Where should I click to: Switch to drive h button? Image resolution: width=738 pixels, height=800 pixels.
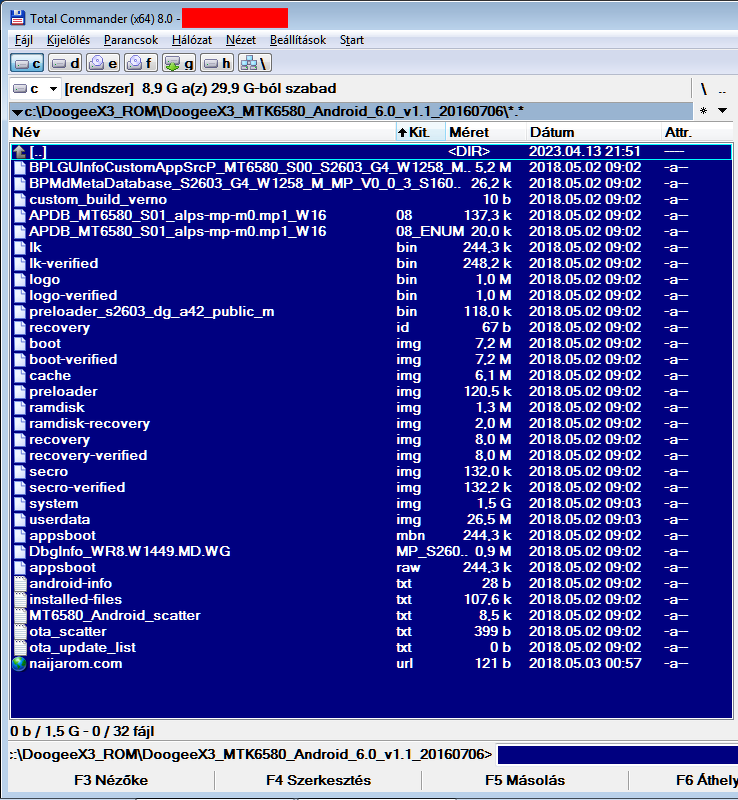click(x=217, y=63)
